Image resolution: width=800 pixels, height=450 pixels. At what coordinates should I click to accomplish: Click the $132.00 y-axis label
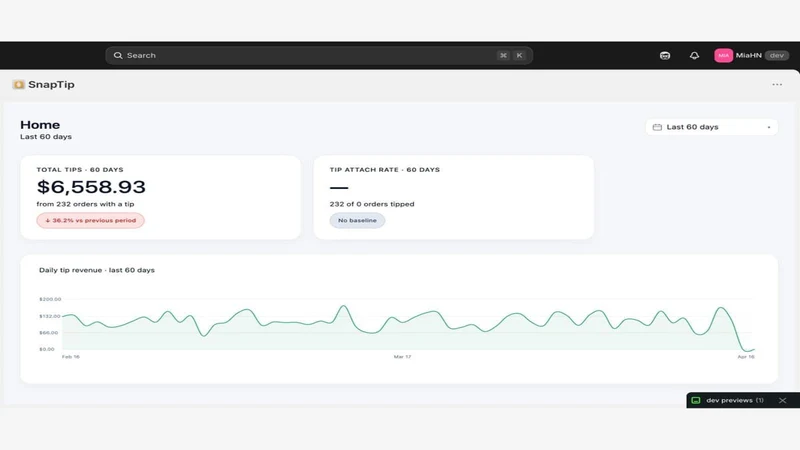[50, 316]
